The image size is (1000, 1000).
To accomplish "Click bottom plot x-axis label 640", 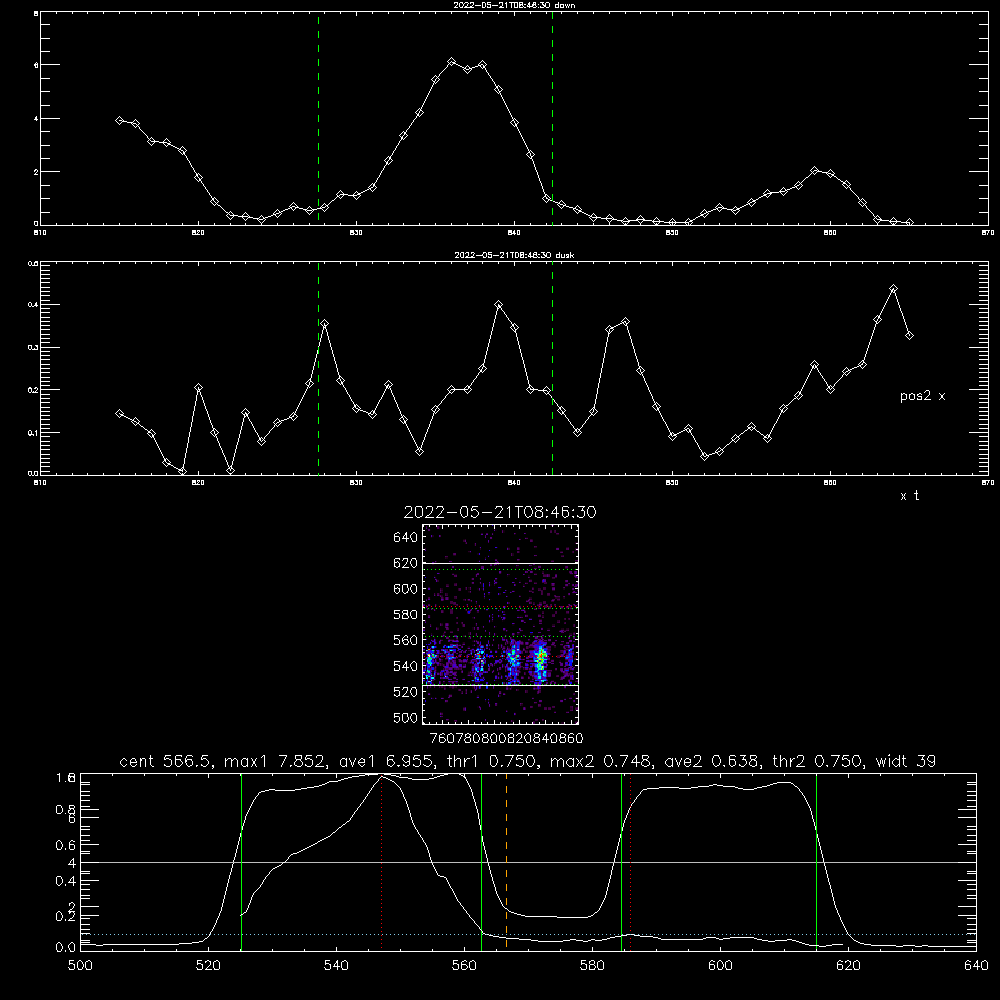I will (x=976, y=966).
